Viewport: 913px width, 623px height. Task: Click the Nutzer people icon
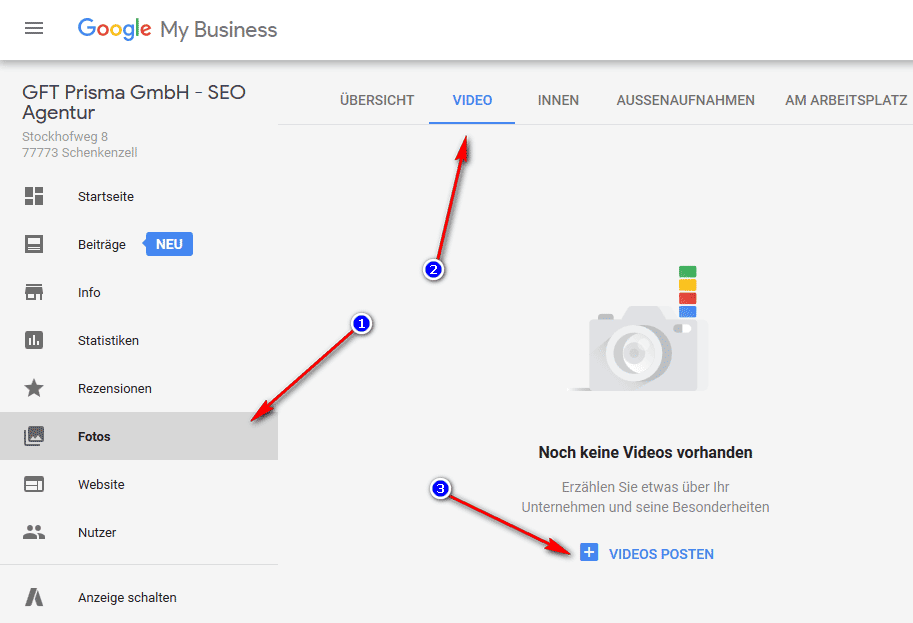34,532
